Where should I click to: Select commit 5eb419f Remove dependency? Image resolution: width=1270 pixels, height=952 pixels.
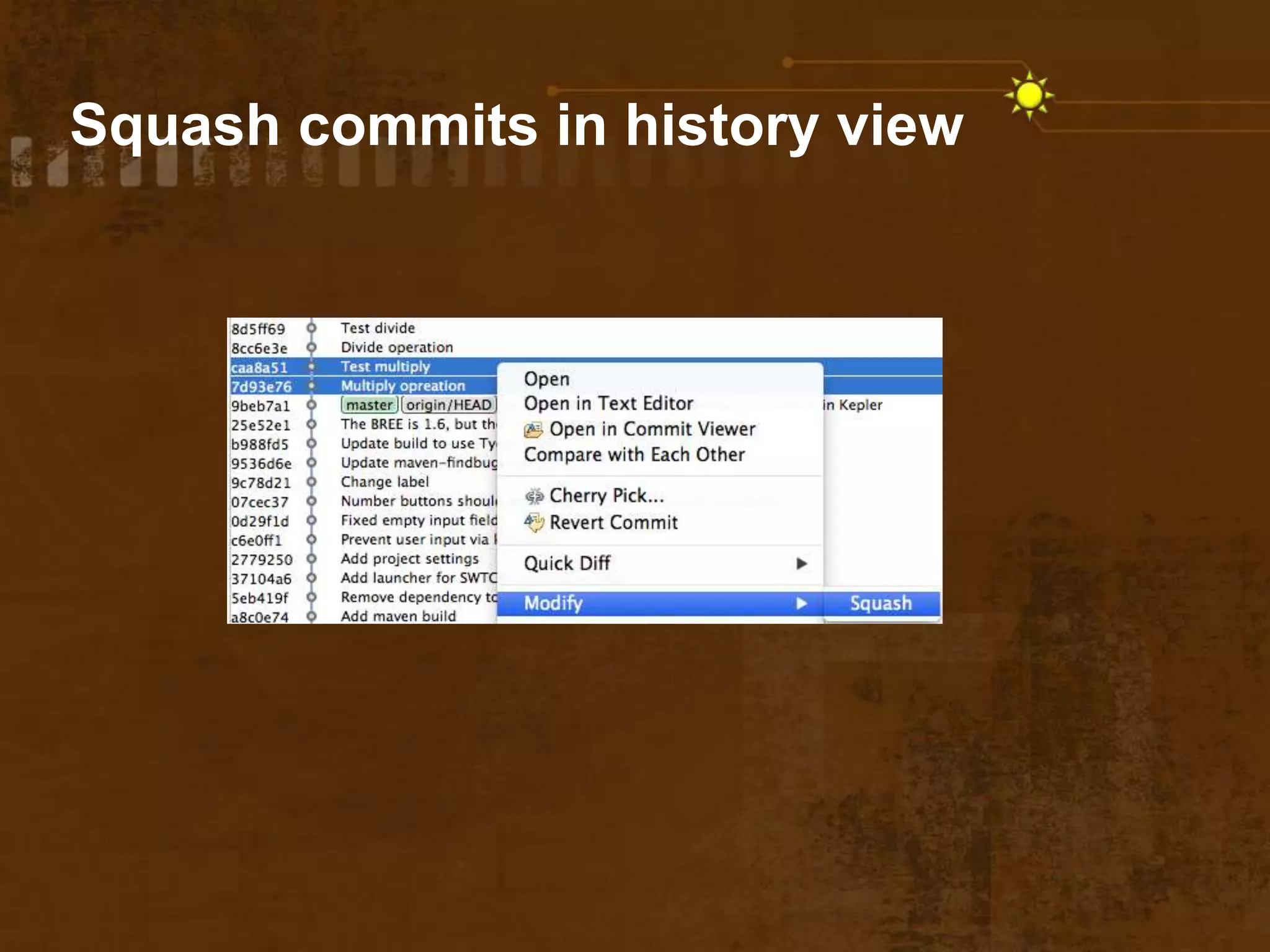click(363, 597)
